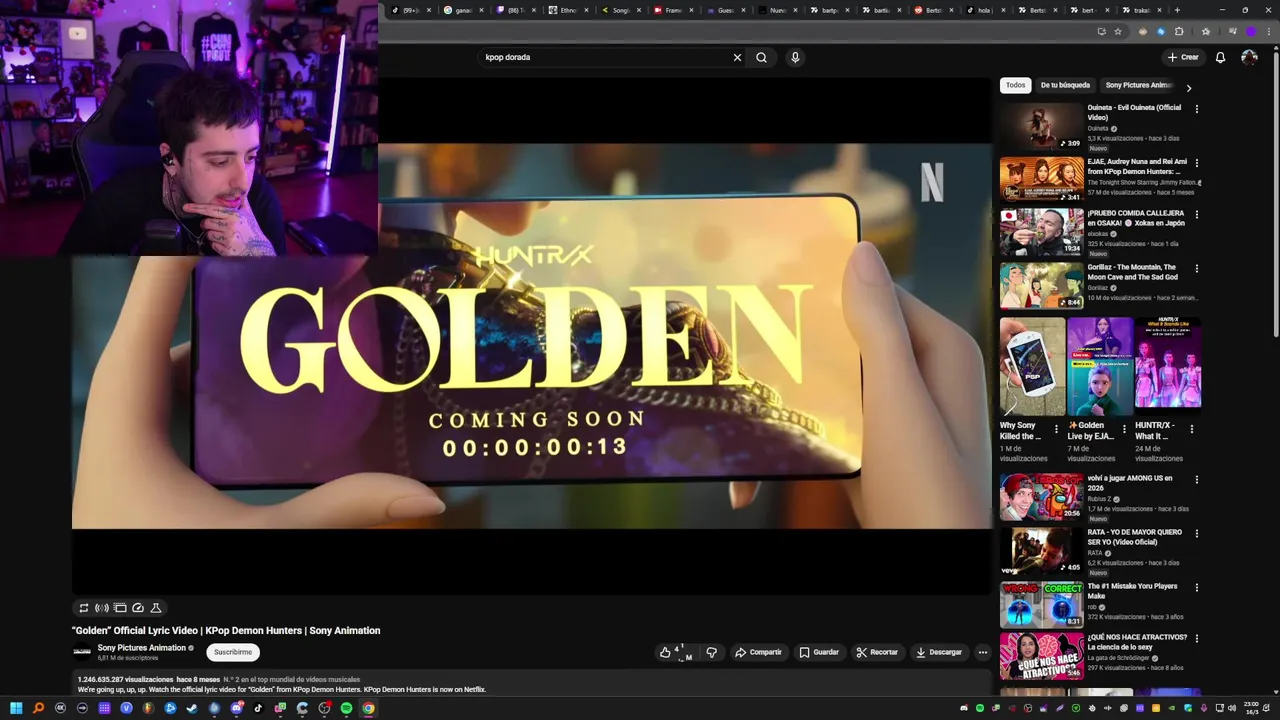This screenshot has height=720, width=1280.
Task: Open '¿QUÉ NOS HACE ATRACTIVOS?' video title
Action: click(x=1137, y=642)
